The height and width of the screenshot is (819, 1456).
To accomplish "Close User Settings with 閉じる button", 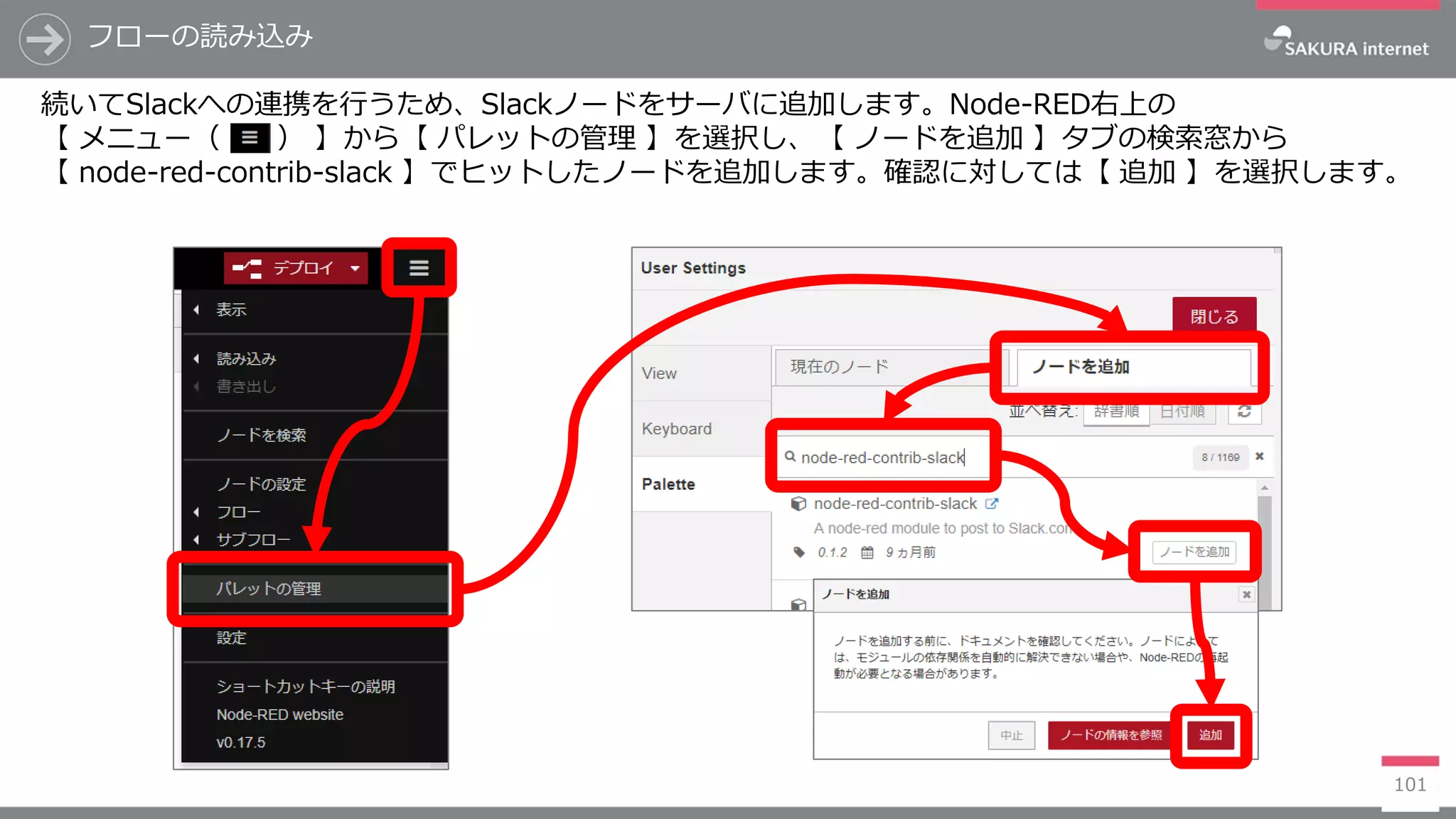I will 1214,315.
